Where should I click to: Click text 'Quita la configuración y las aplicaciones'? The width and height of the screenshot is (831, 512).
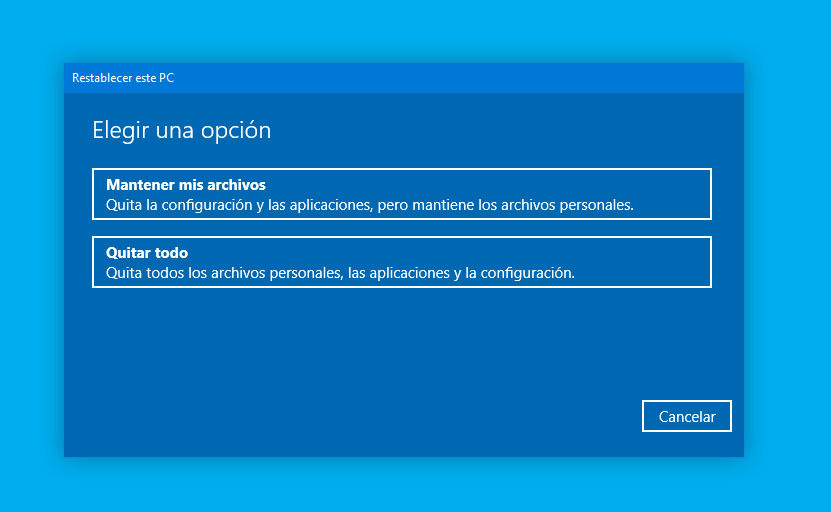[x=238, y=205]
